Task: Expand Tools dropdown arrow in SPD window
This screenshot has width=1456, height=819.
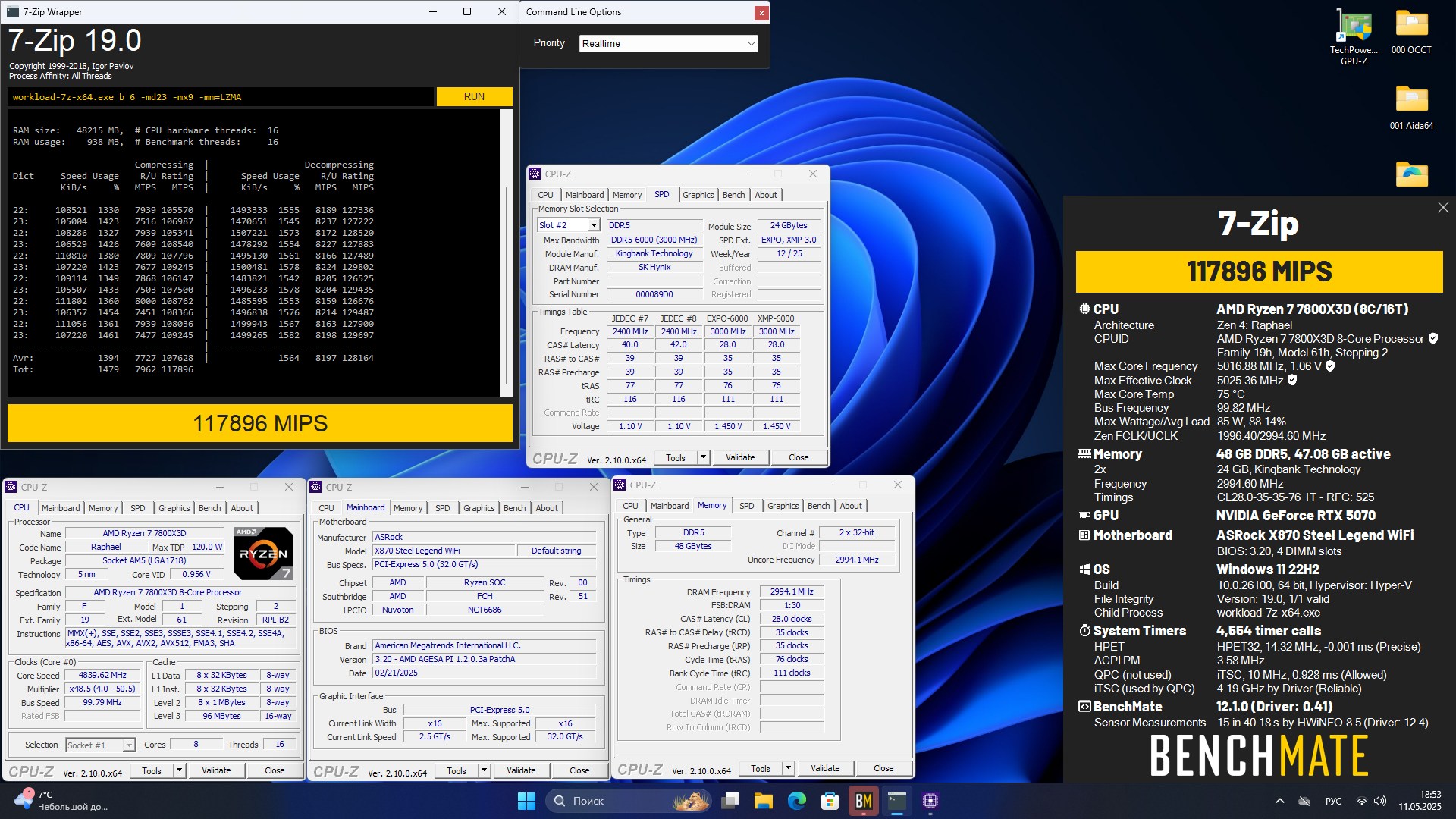Action: tap(703, 457)
